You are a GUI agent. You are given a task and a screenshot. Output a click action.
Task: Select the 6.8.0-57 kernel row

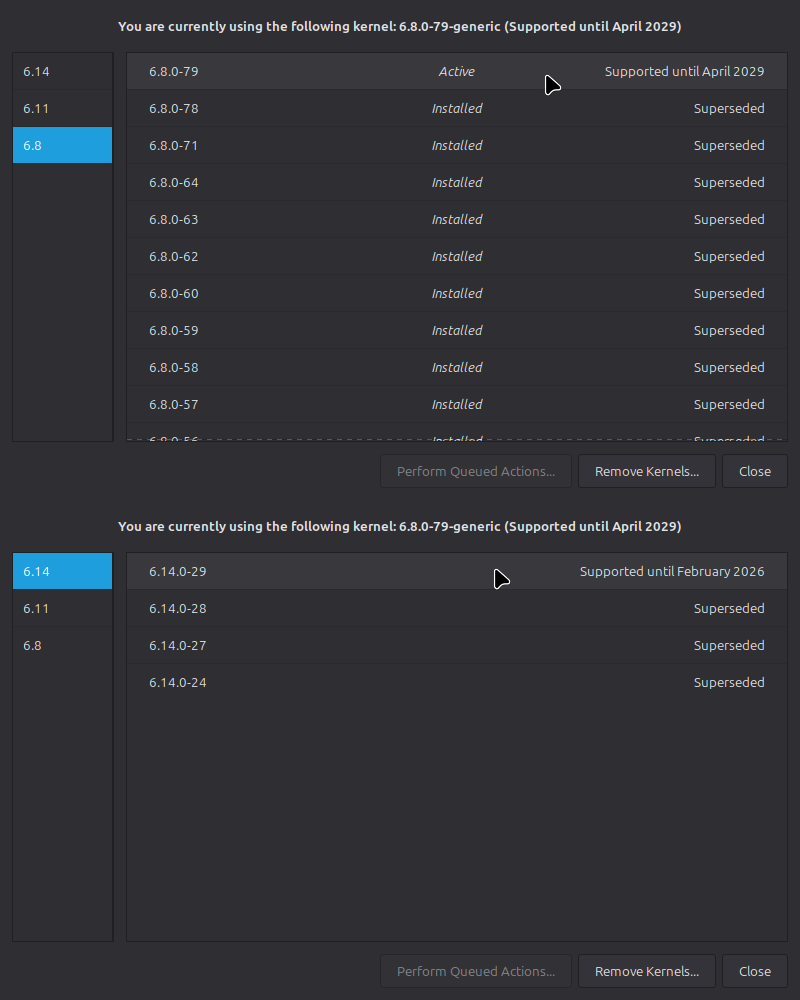(457, 404)
